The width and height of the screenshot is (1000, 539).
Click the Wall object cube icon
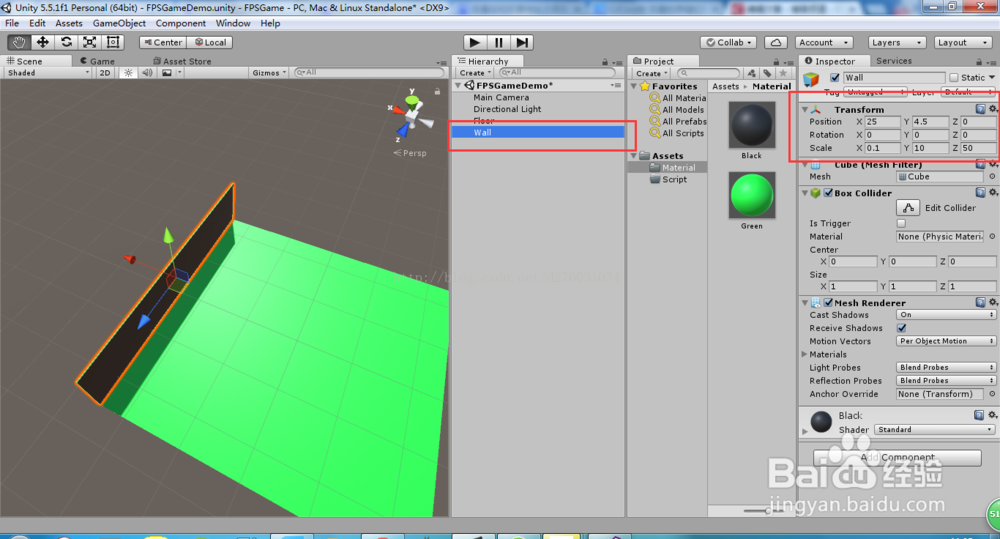pyautogui.click(x=811, y=78)
